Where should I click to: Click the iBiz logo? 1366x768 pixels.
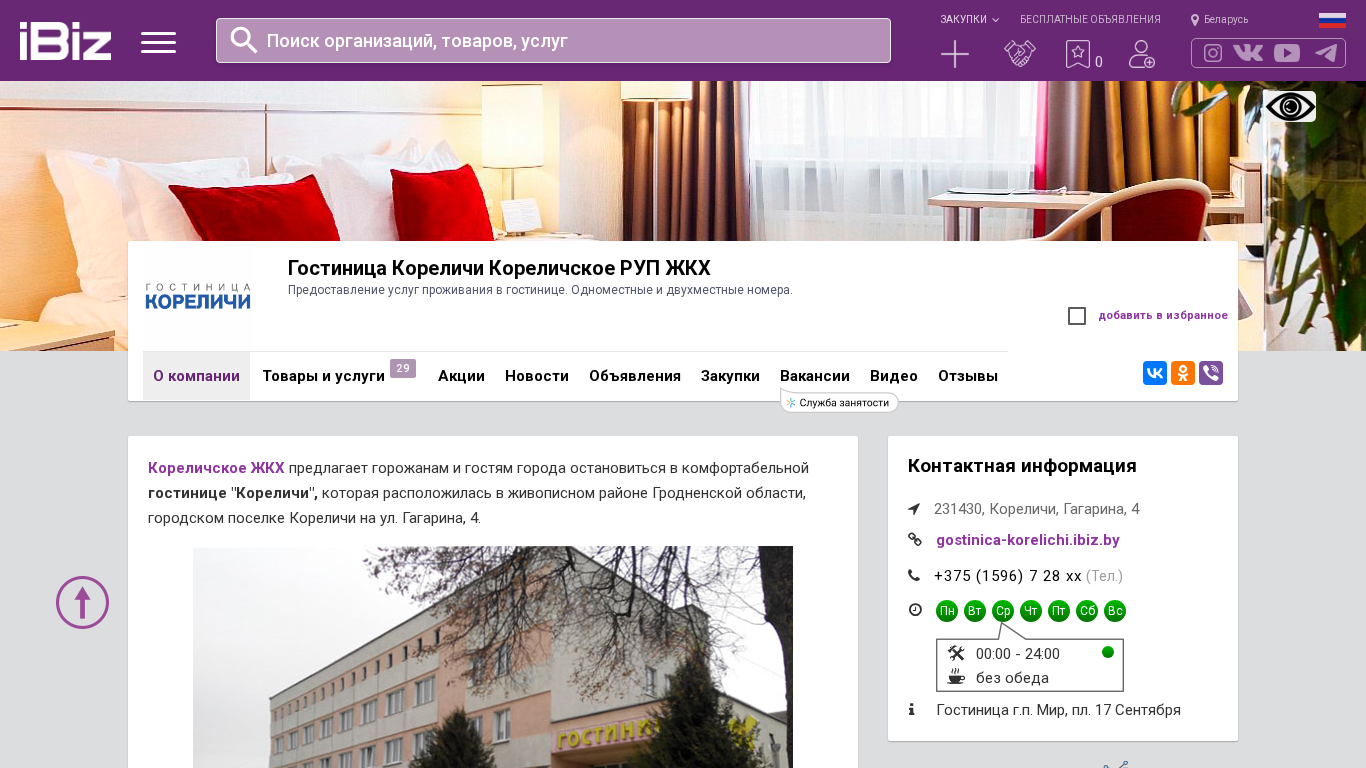65,41
